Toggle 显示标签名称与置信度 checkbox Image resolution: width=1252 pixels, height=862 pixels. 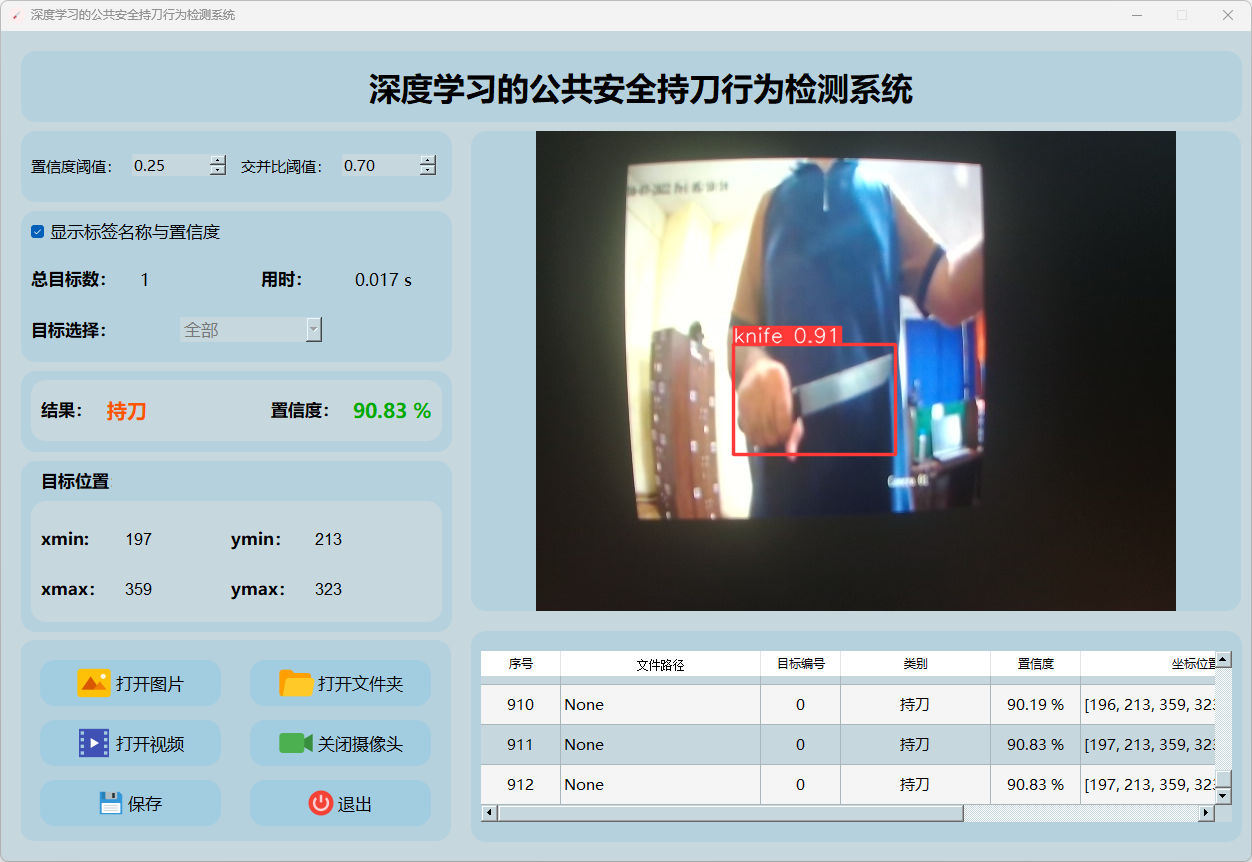pyautogui.click(x=37, y=232)
